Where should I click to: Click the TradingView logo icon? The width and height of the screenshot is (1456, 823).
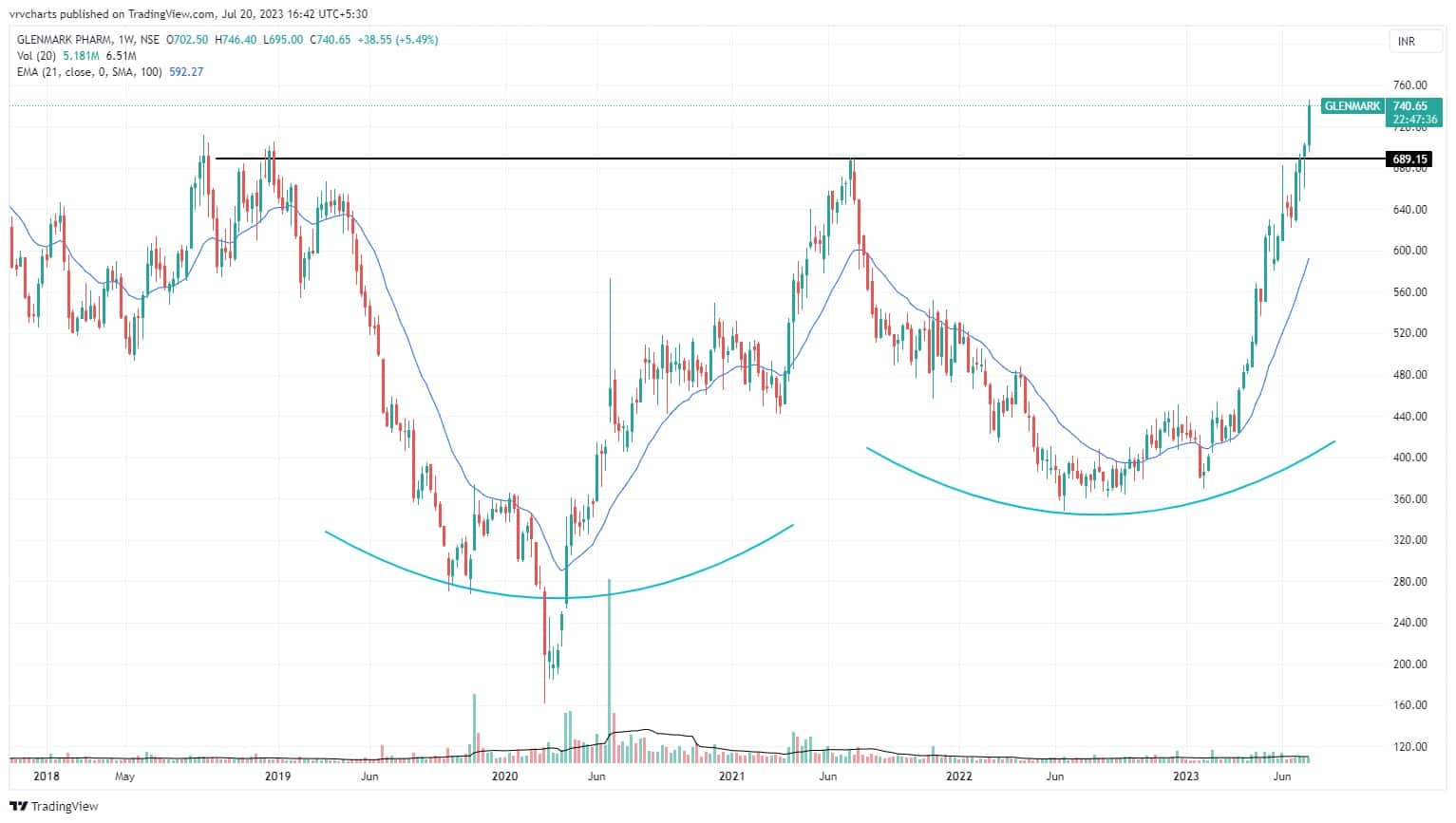point(20,806)
